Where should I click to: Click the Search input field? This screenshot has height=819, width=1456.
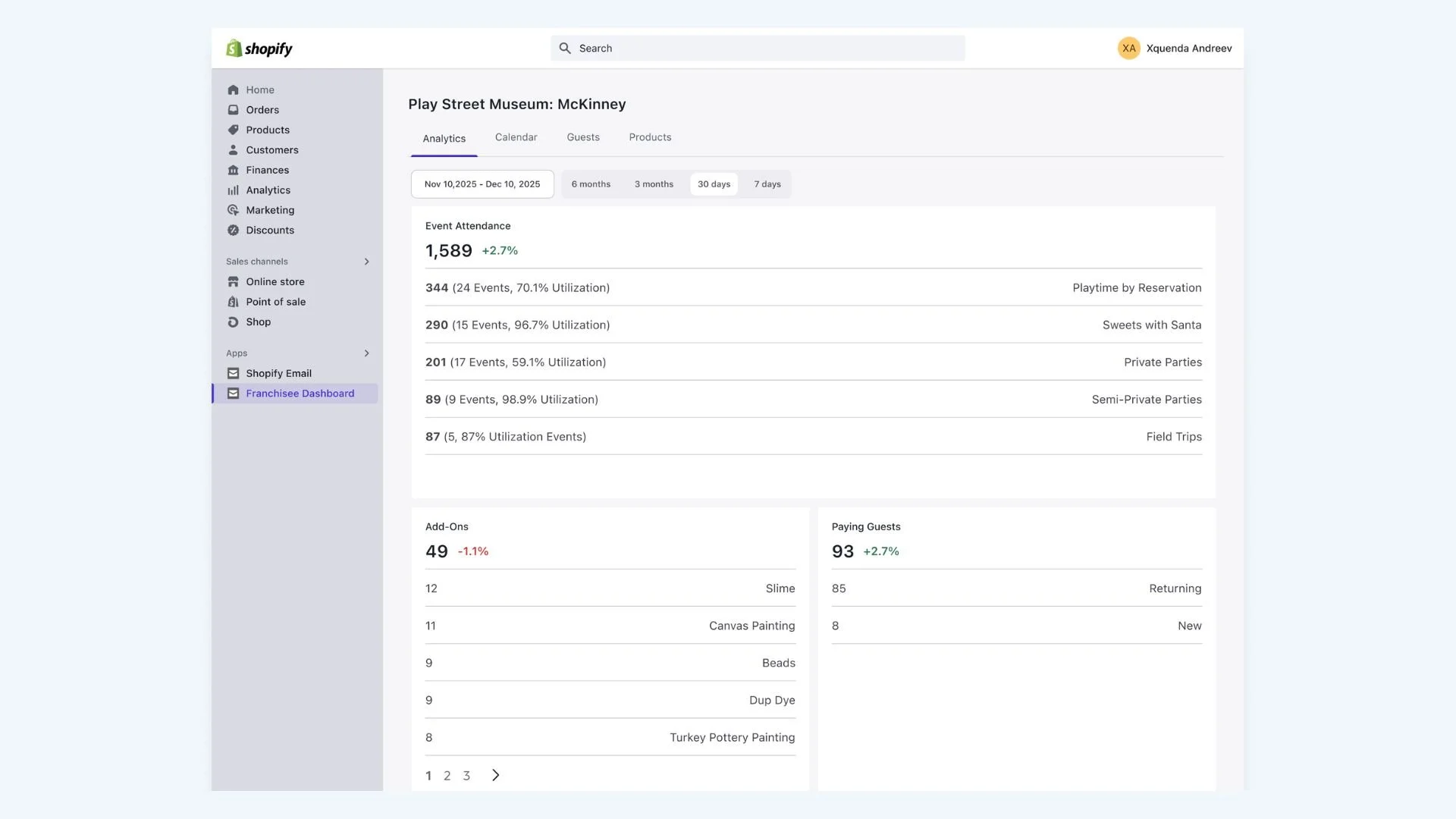tap(758, 49)
